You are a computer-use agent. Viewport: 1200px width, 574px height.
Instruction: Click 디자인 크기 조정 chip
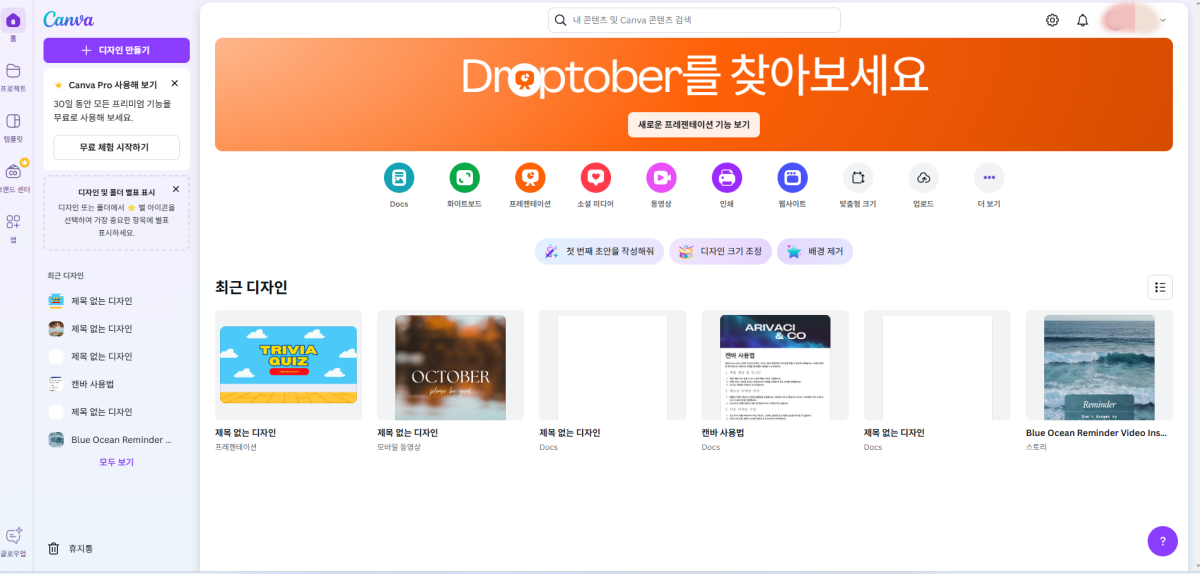pos(721,252)
